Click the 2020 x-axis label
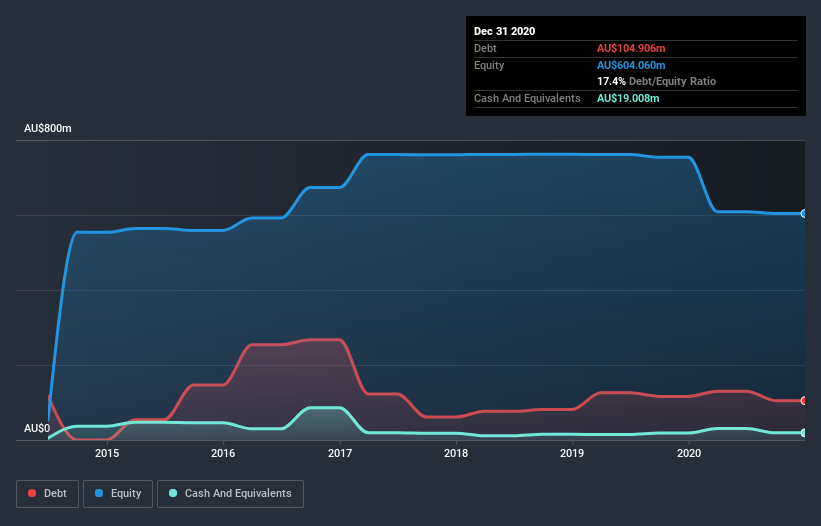The image size is (821, 526). click(x=689, y=453)
